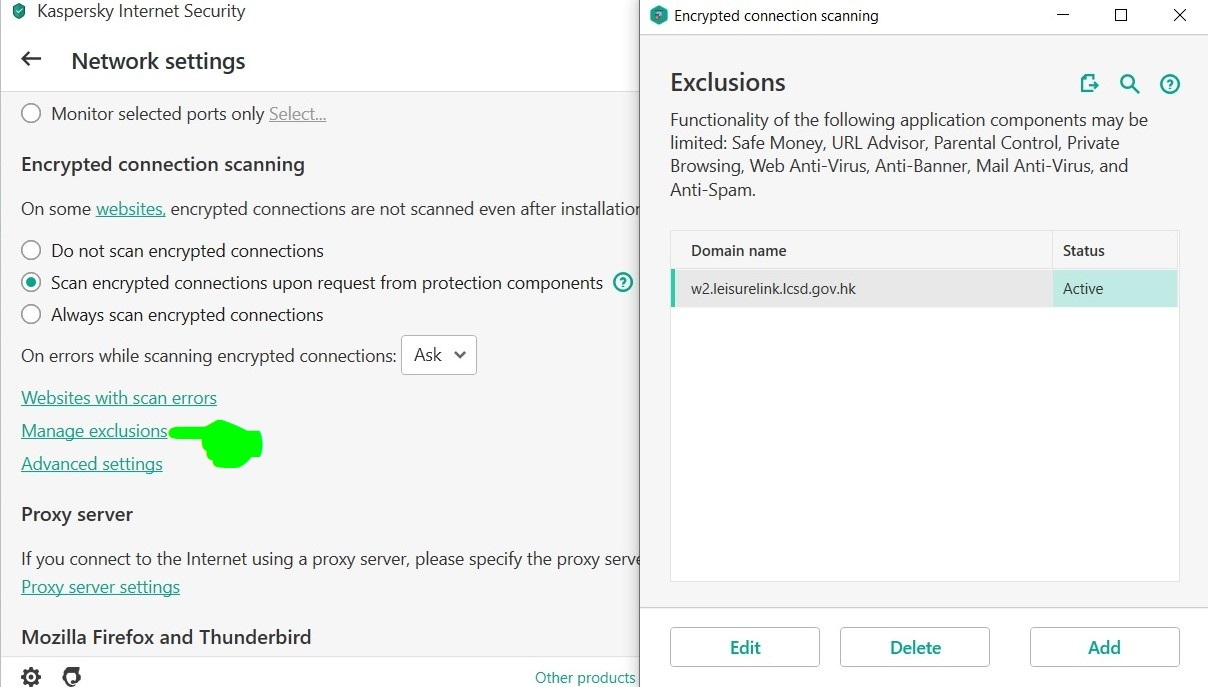Click the Add button

(x=1104, y=647)
